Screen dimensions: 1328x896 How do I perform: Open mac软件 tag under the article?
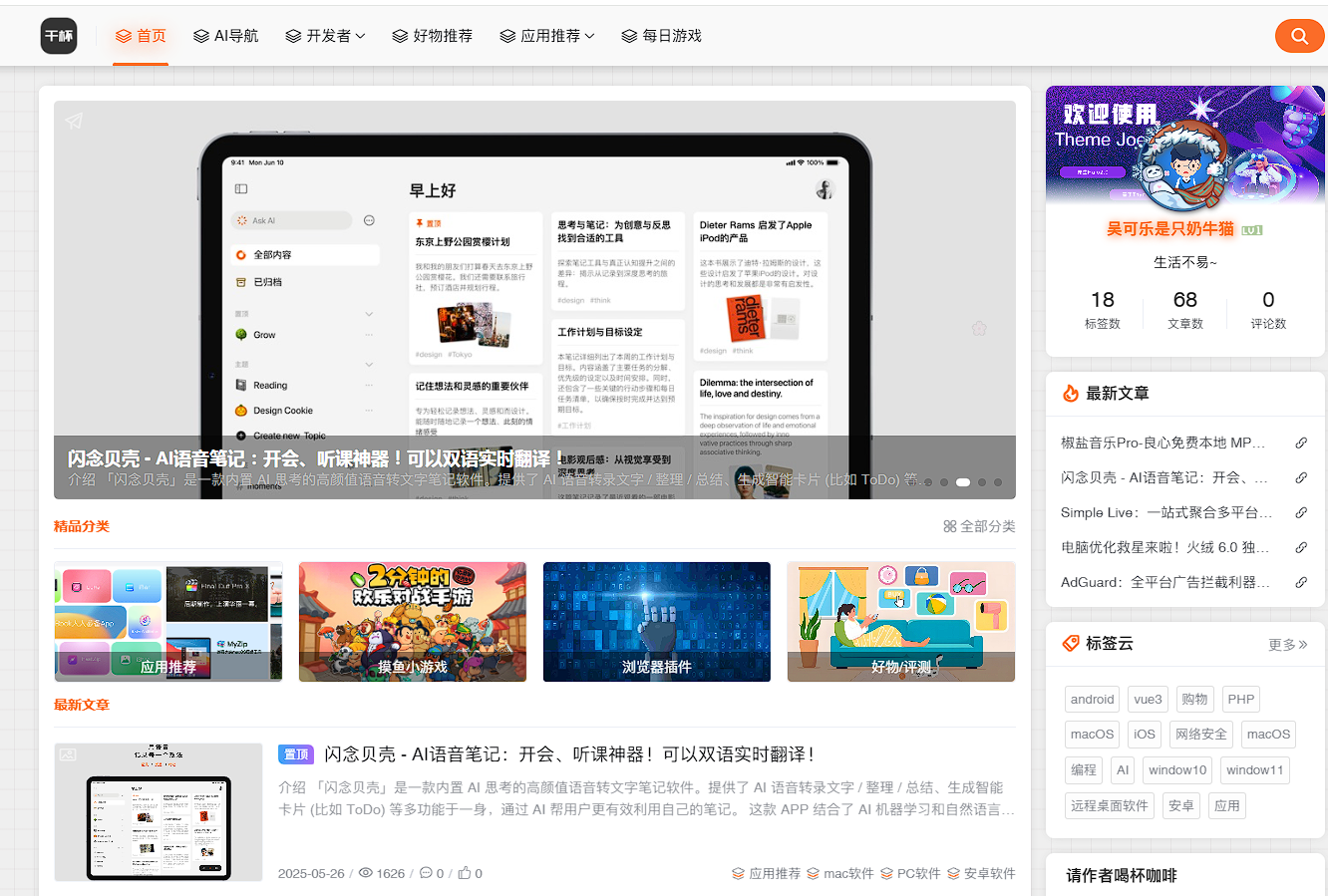pyautogui.click(x=840, y=873)
